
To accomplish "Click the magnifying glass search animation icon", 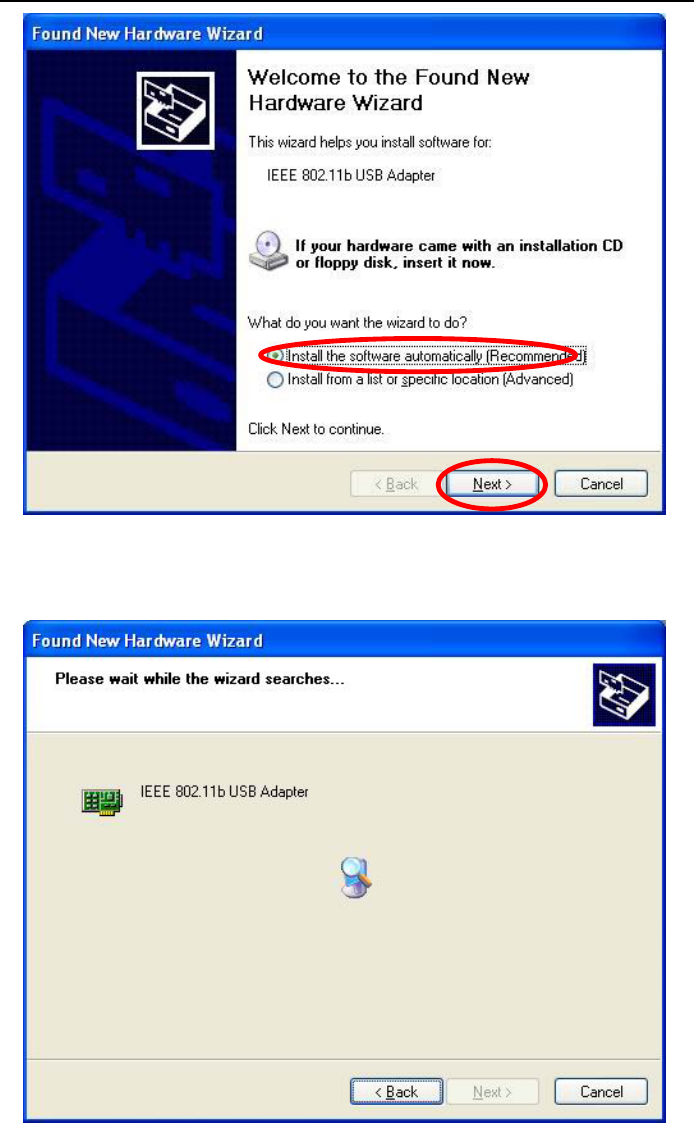I will coord(356,877).
